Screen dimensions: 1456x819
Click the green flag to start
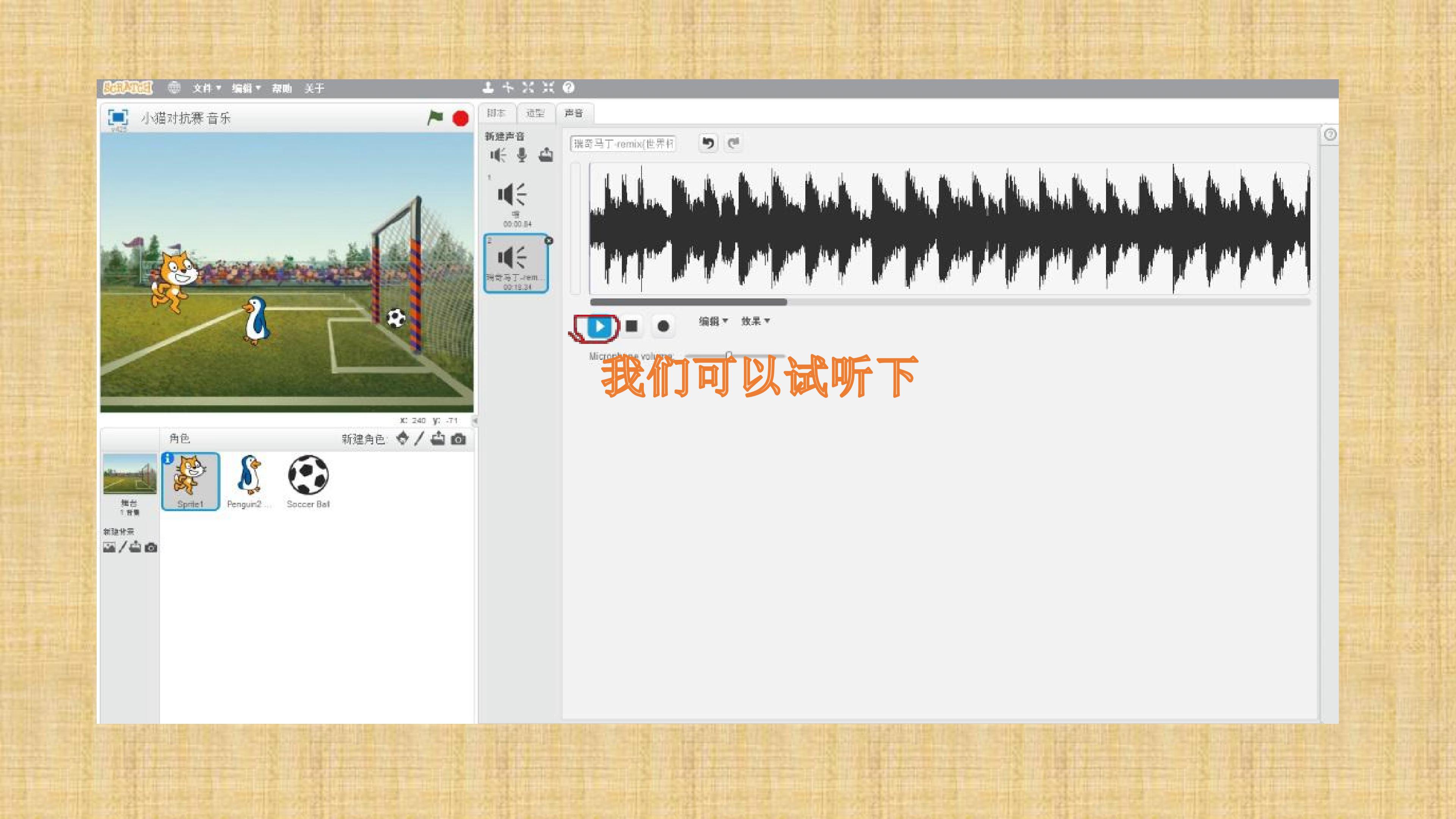(435, 118)
